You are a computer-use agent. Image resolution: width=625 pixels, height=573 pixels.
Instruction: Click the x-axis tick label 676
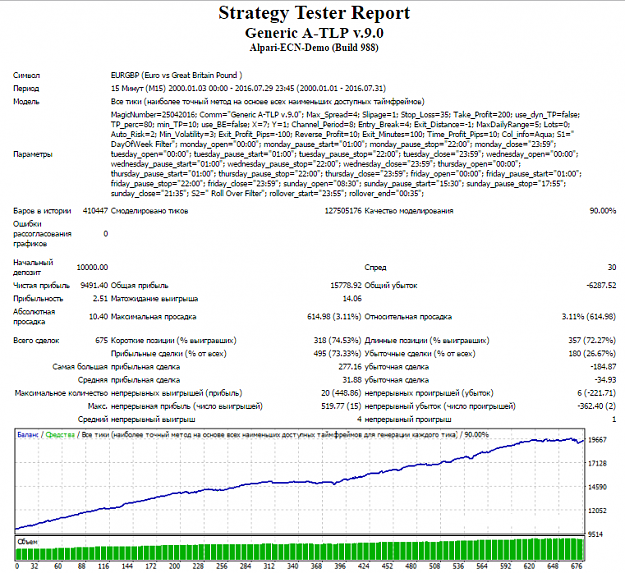tap(576, 566)
